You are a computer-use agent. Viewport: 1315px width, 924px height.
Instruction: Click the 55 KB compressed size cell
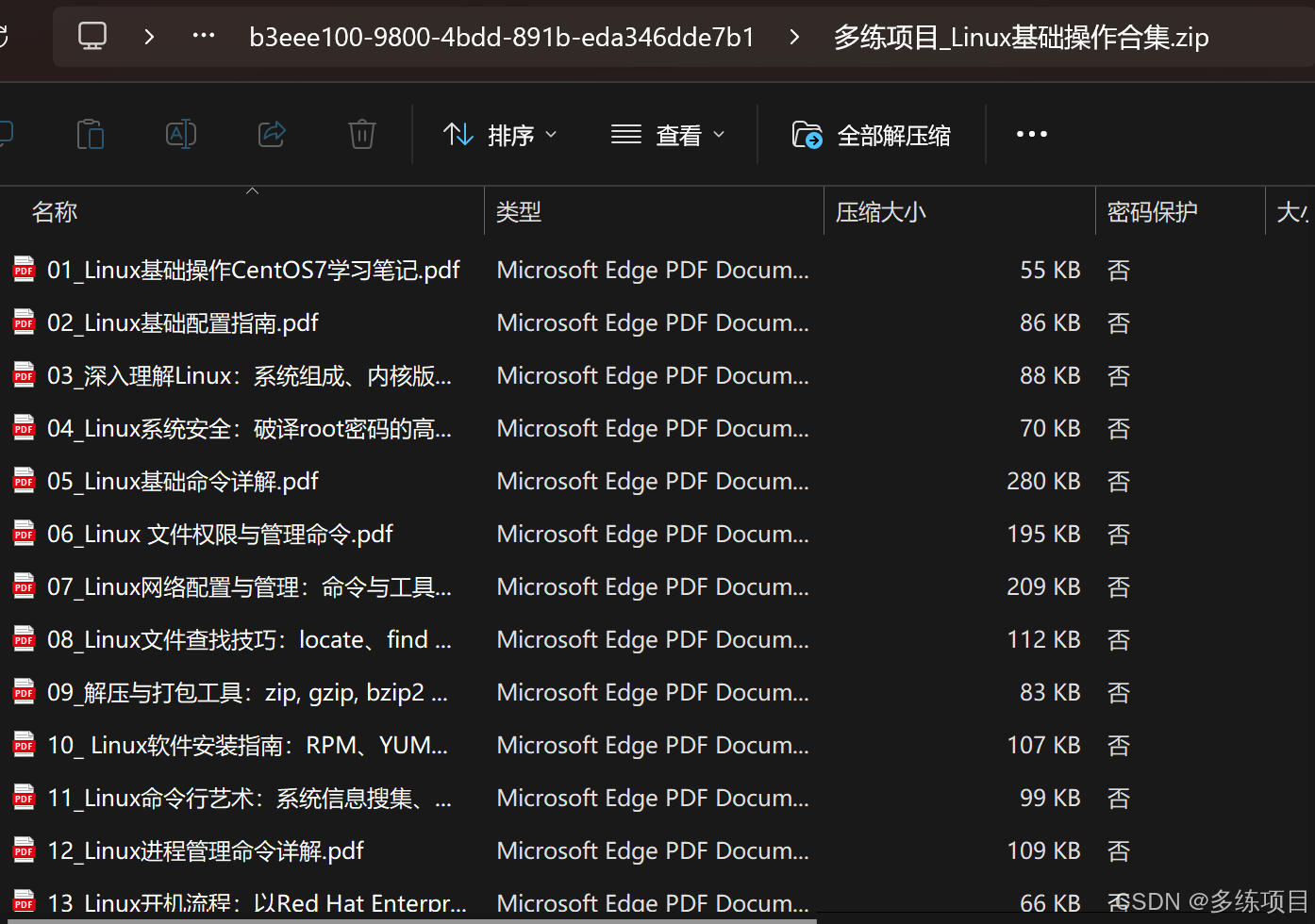pos(1050,271)
